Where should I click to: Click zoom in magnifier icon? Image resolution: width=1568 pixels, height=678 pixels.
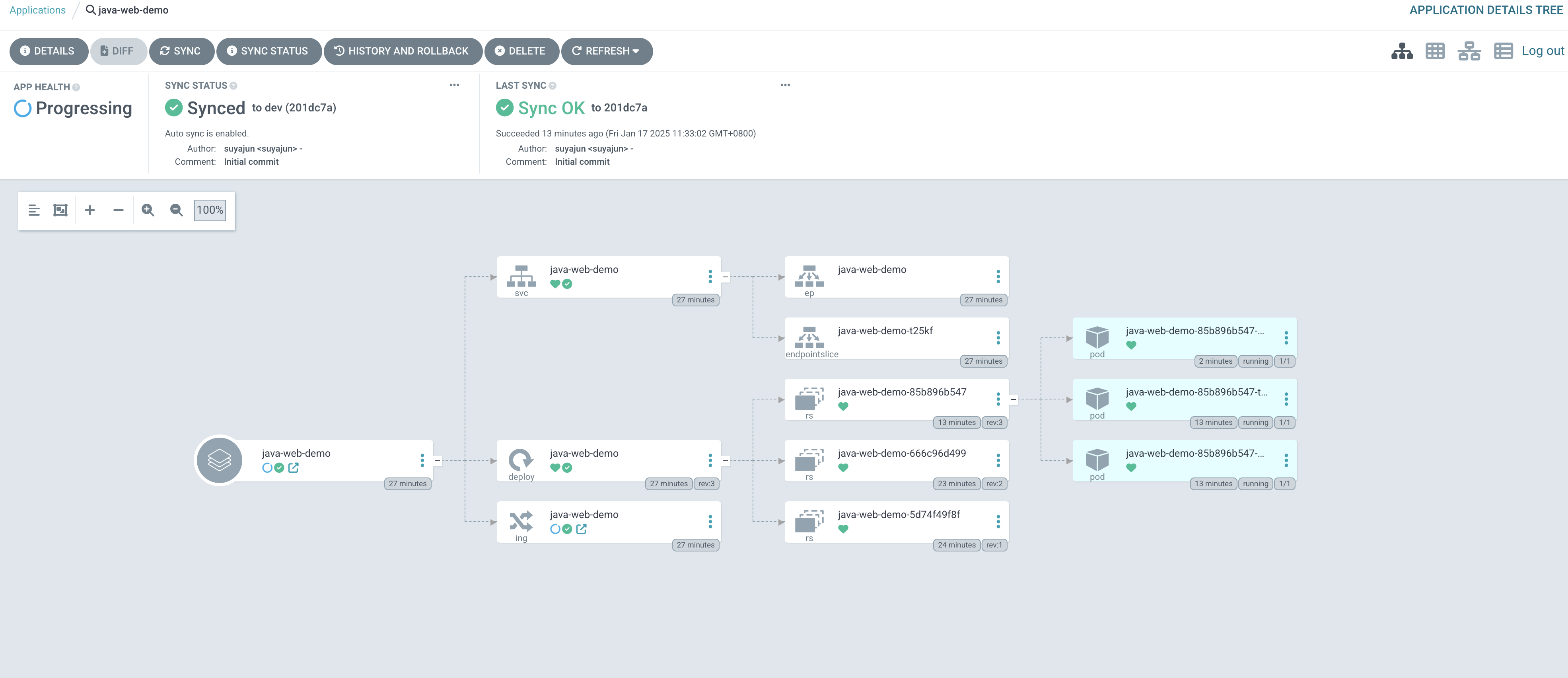147,210
